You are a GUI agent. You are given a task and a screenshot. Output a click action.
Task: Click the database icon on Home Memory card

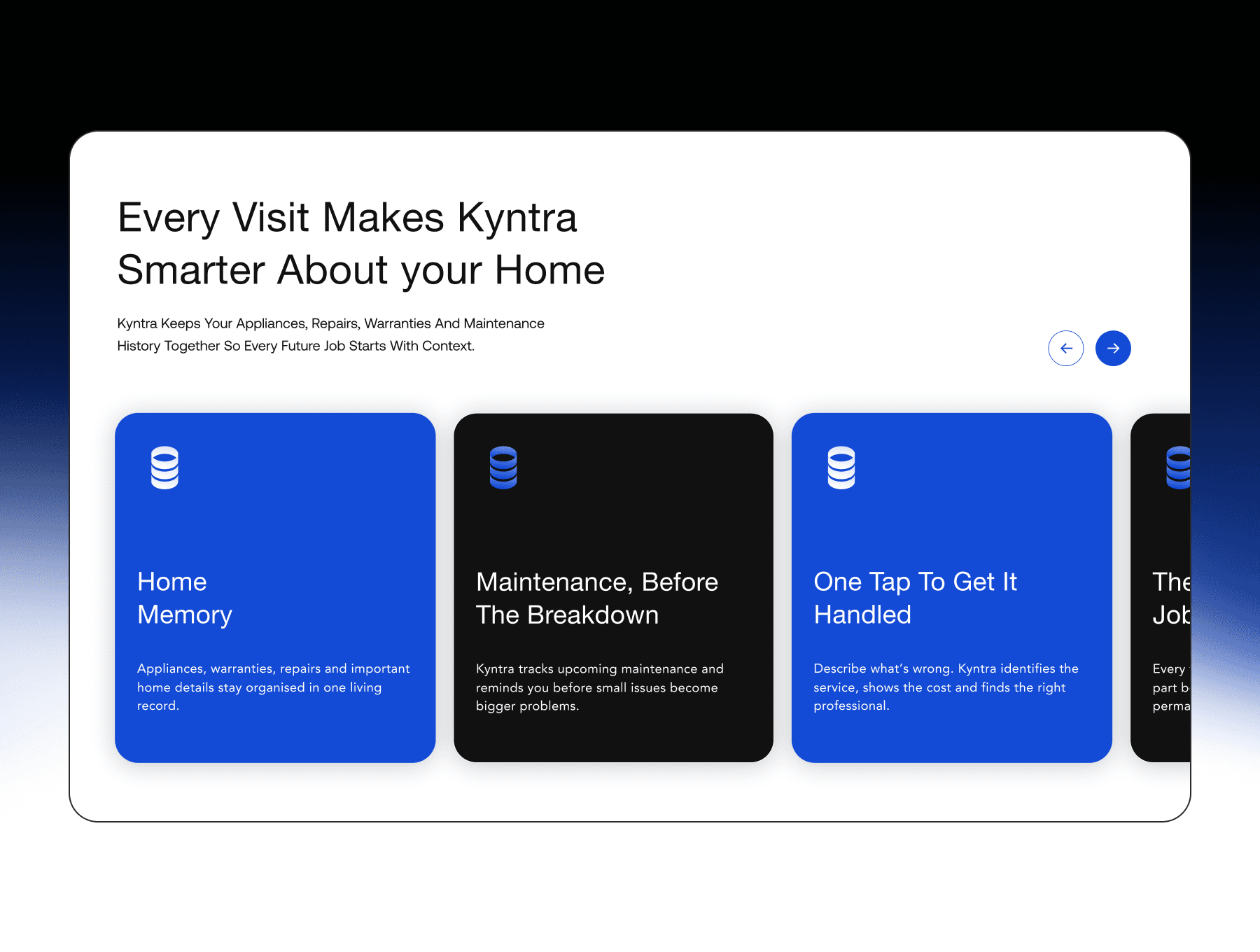(x=164, y=468)
